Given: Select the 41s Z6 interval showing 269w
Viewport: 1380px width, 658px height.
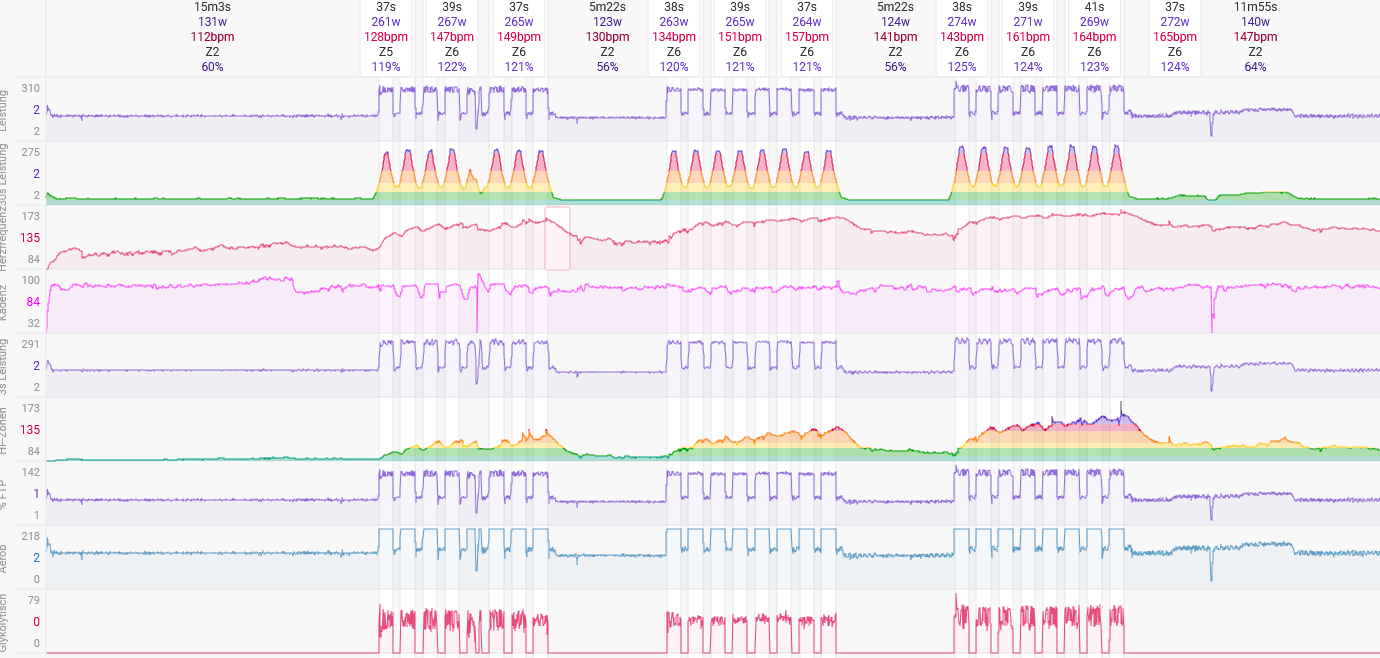Looking at the screenshot, I should click(x=1093, y=35).
